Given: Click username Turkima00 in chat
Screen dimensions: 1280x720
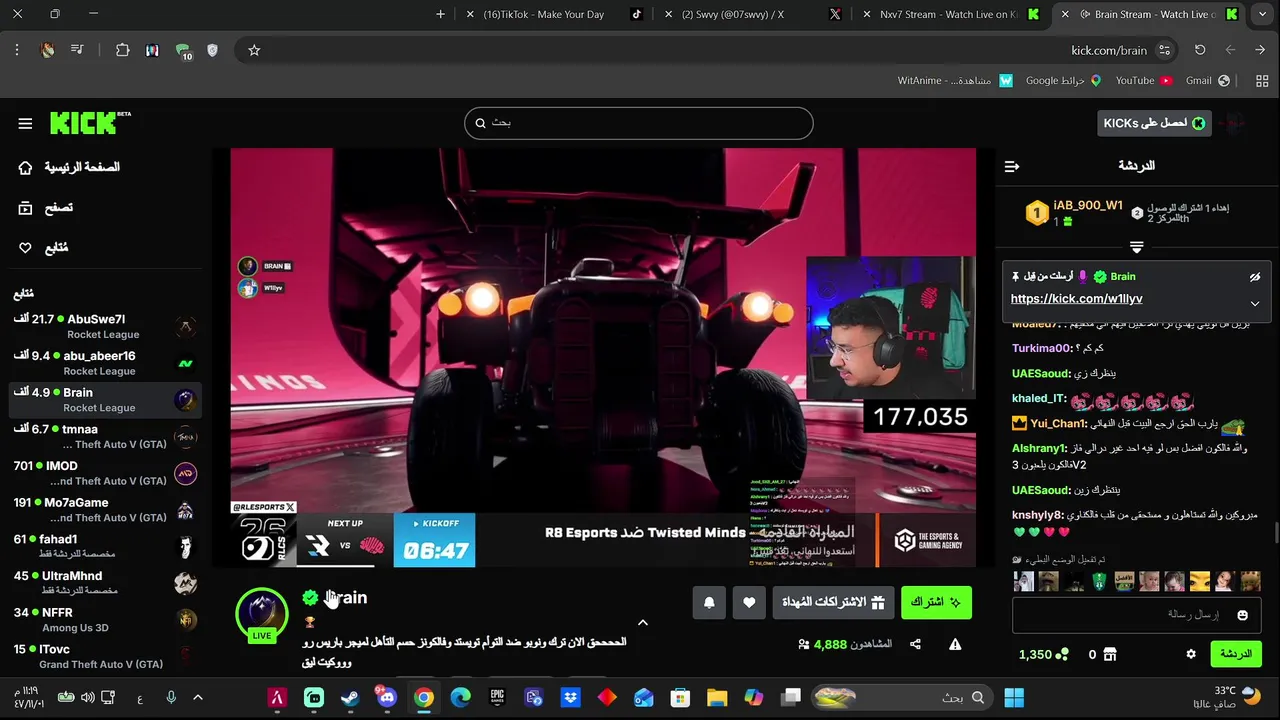Looking at the screenshot, I should coord(1042,348).
